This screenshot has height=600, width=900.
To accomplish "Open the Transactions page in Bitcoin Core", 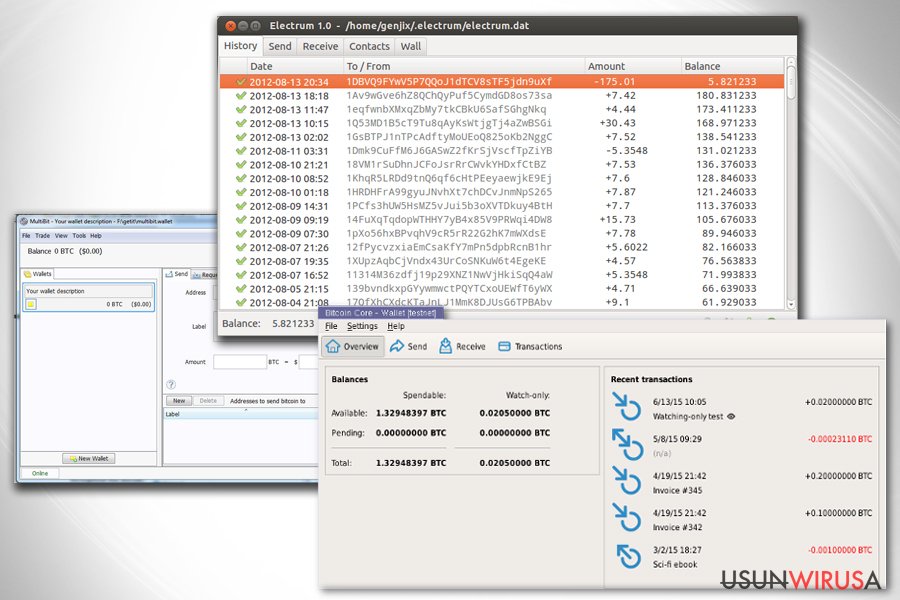I will point(530,347).
